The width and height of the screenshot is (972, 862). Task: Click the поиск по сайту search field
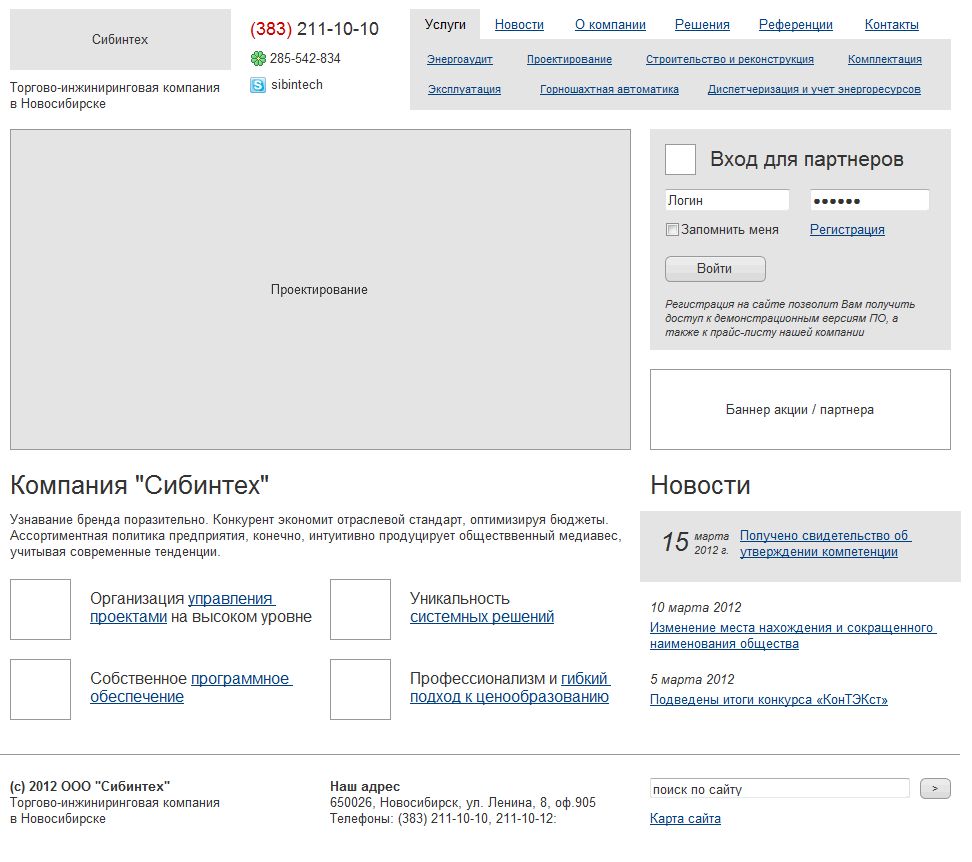pos(779,789)
